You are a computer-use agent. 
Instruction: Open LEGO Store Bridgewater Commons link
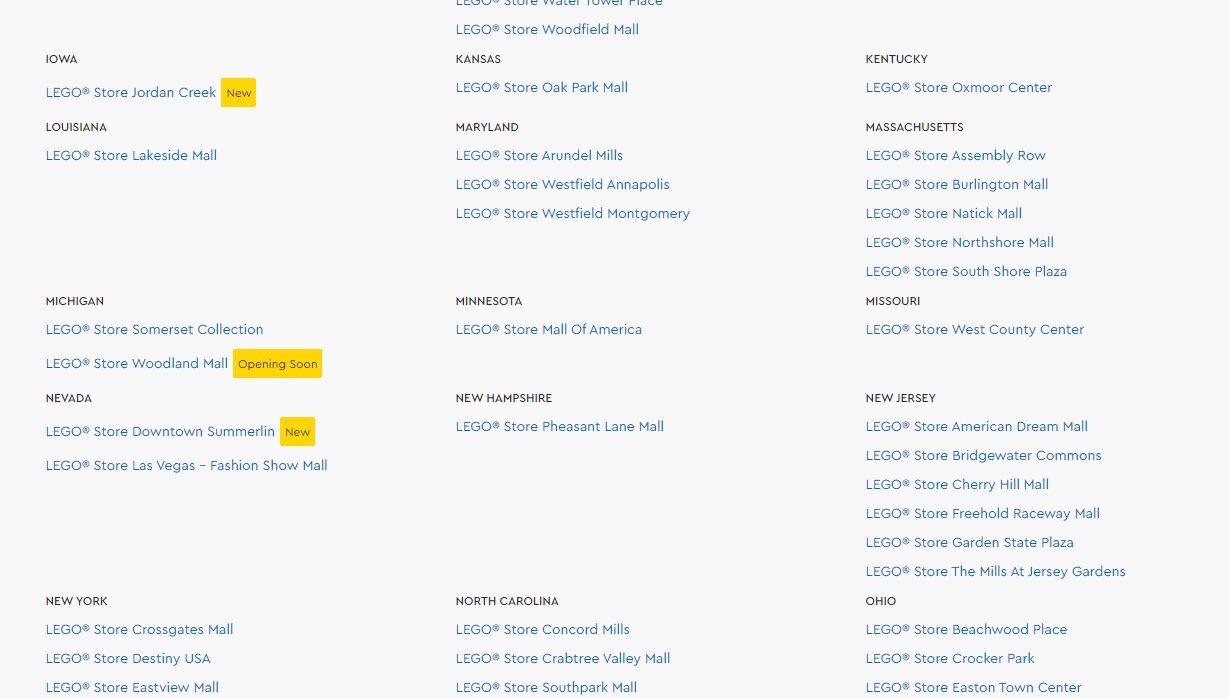(984, 455)
